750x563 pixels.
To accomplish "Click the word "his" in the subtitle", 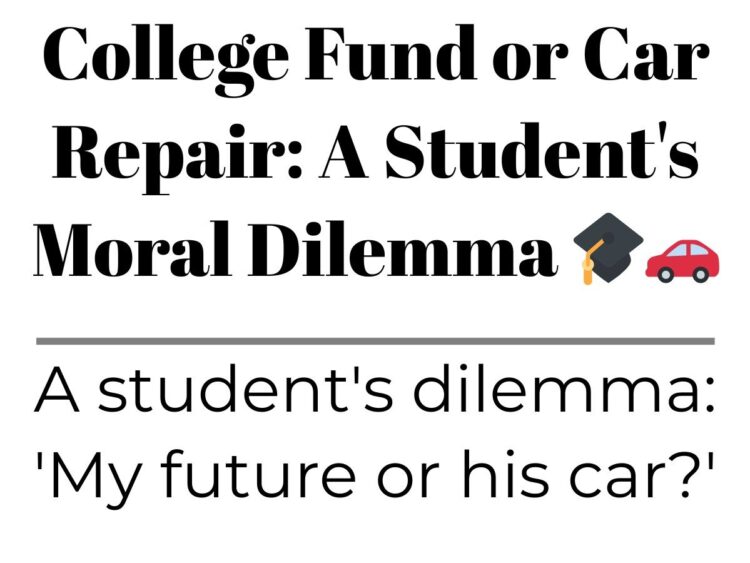I will (x=507, y=474).
